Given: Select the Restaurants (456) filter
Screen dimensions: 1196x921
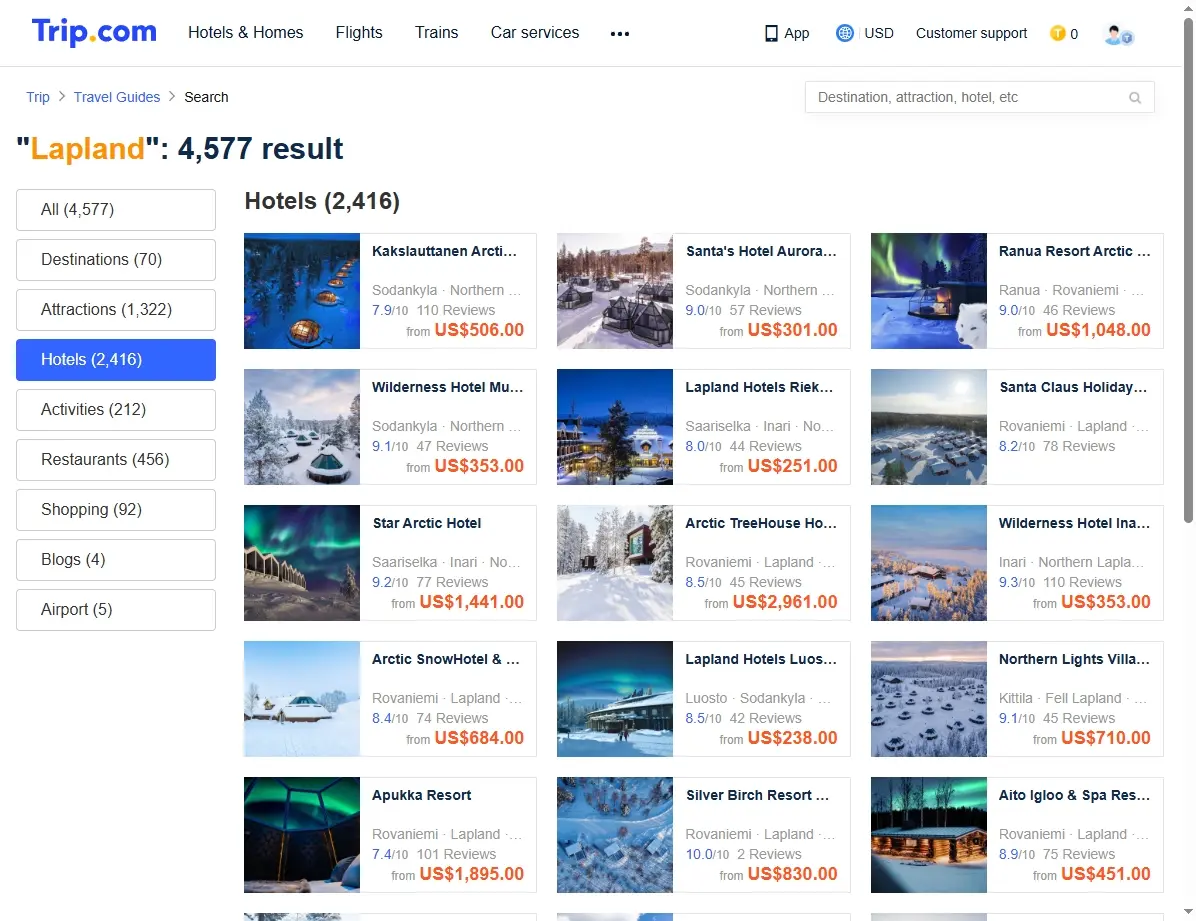Looking at the screenshot, I should [116, 459].
